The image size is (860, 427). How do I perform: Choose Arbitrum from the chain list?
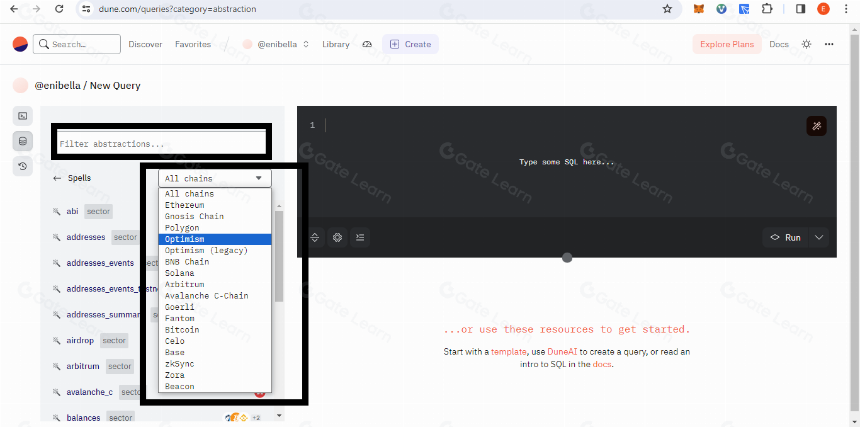(214, 284)
